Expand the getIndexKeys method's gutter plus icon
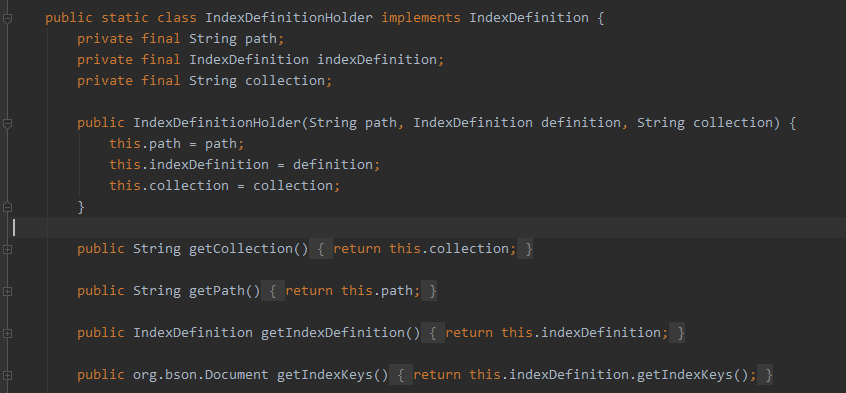The height and width of the screenshot is (393, 846). 7,375
